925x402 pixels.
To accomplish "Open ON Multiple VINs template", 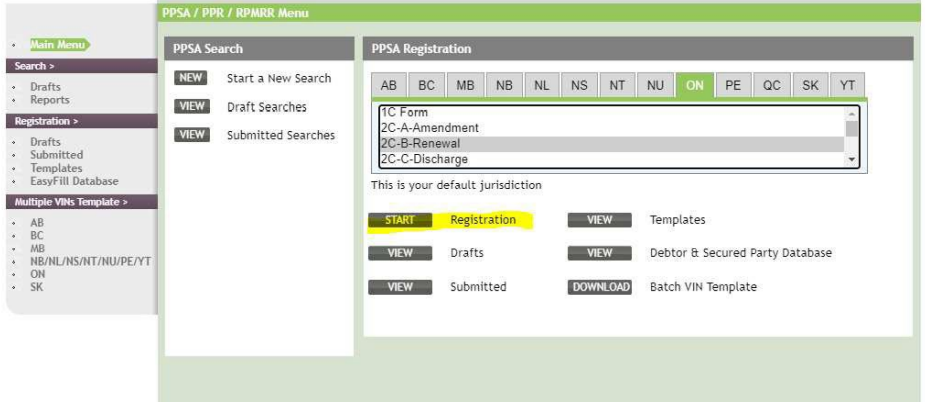I will (38, 274).
